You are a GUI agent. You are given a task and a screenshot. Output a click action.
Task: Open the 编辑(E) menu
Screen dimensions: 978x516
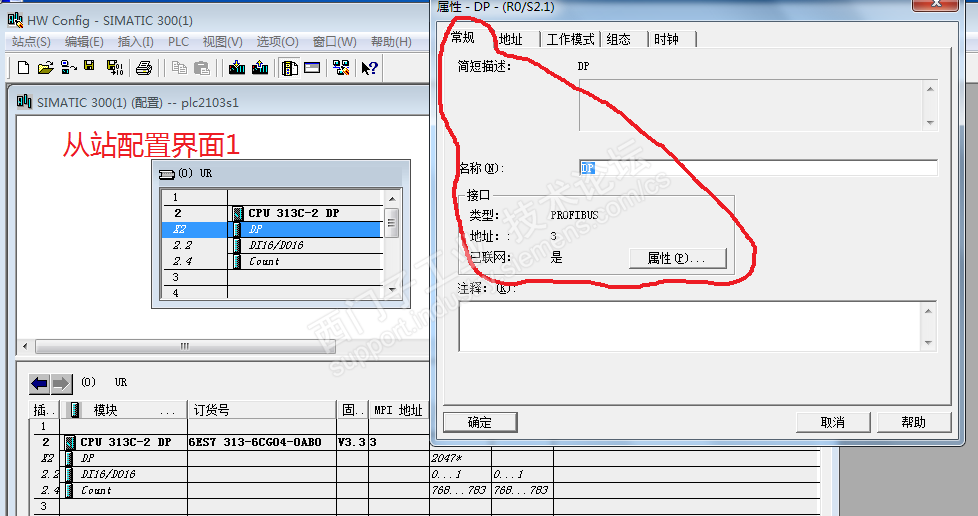(84, 42)
